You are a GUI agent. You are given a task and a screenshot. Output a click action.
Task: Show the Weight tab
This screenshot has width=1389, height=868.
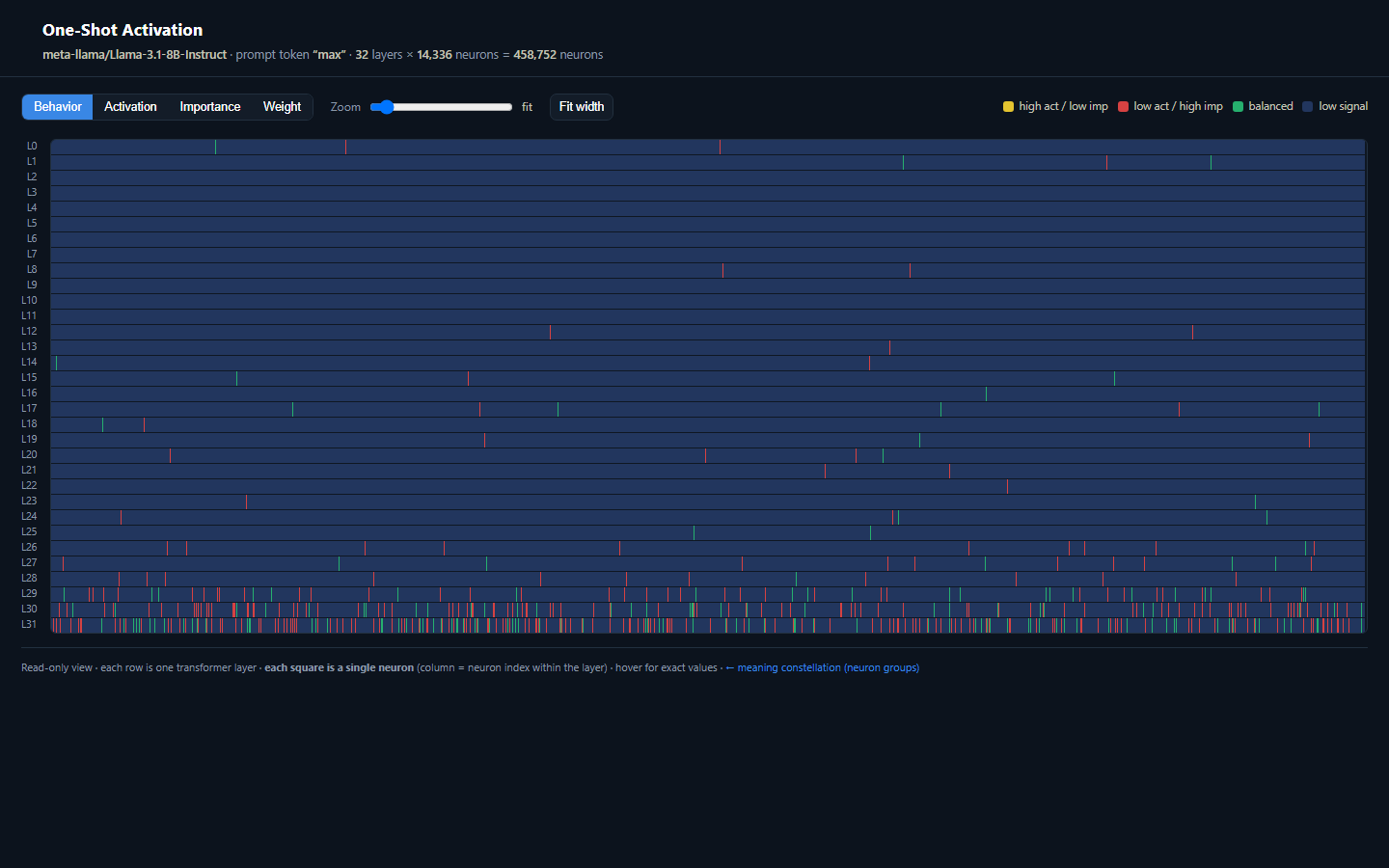tap(282, 107)
